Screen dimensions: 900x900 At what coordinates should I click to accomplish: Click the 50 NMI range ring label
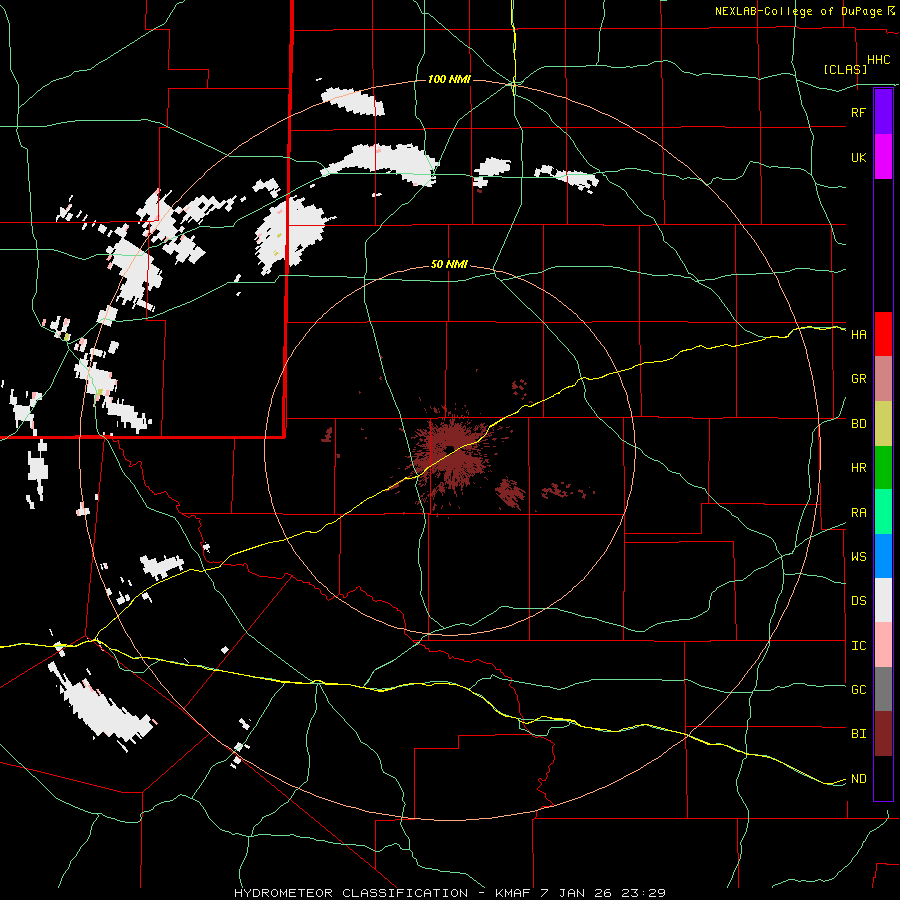(x=449, y=265)
